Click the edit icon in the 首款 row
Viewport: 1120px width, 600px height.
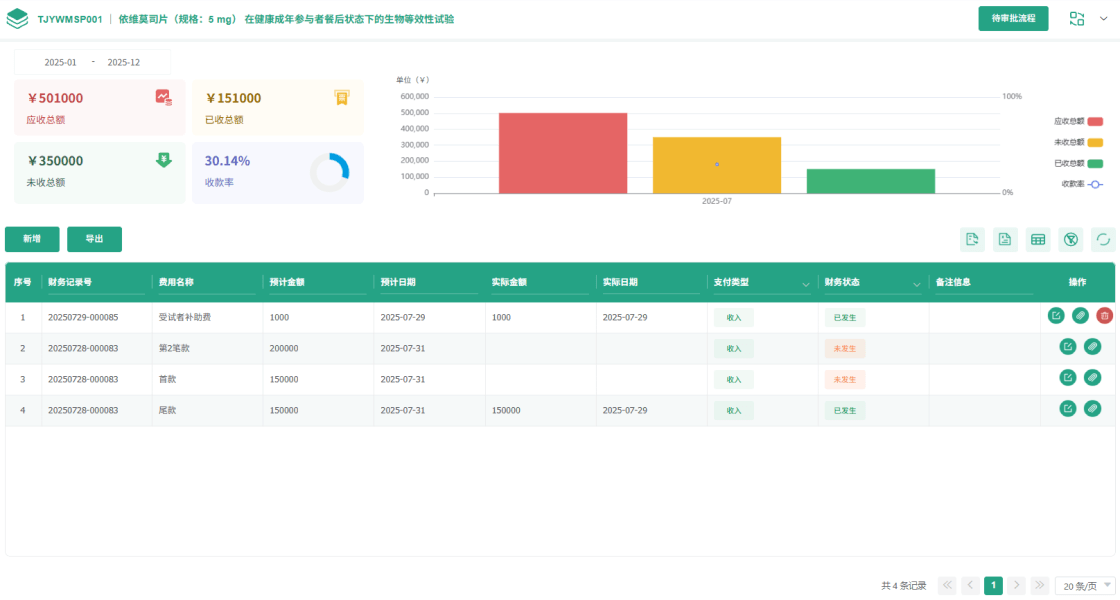coord(1068,378)
